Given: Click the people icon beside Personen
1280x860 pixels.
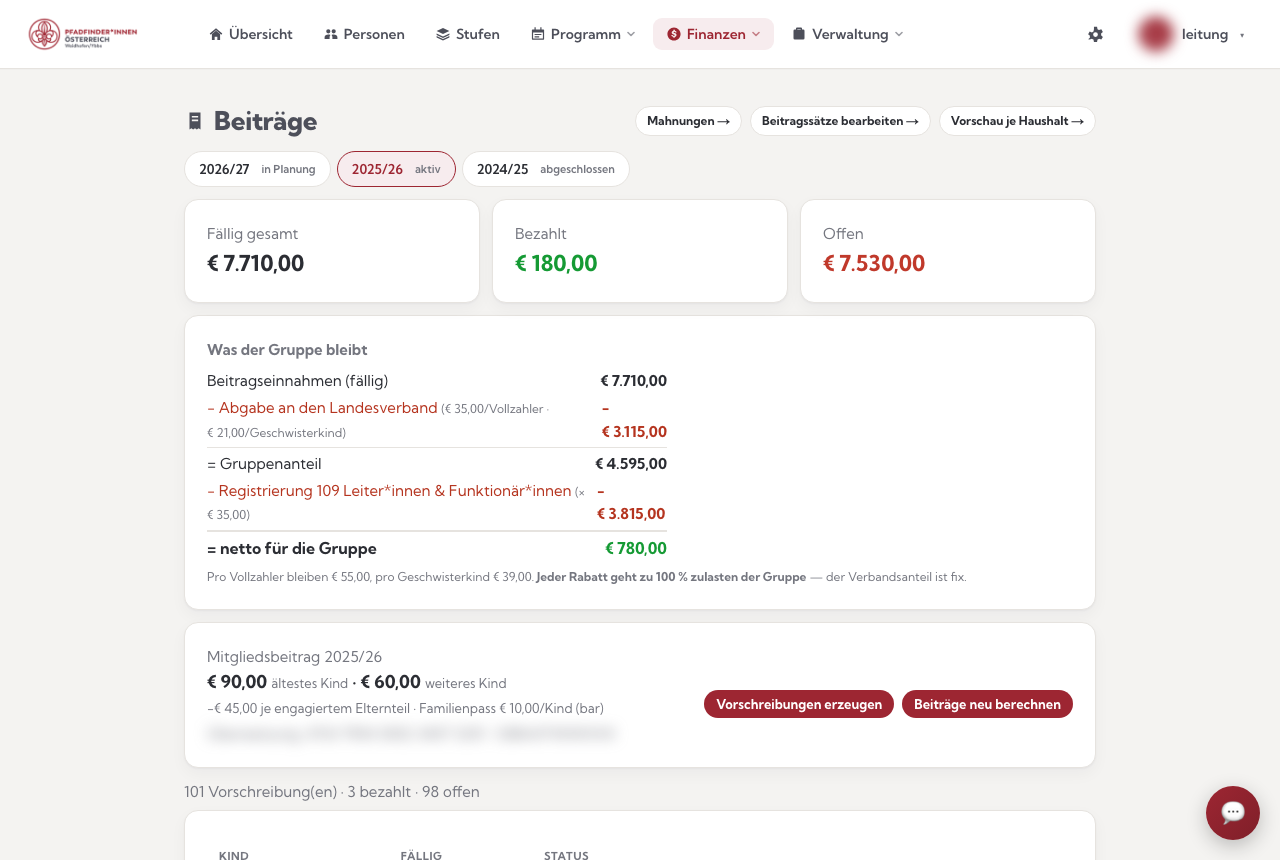Looking at the screenshot, I should pyautogui.click(x=331, y=34).
